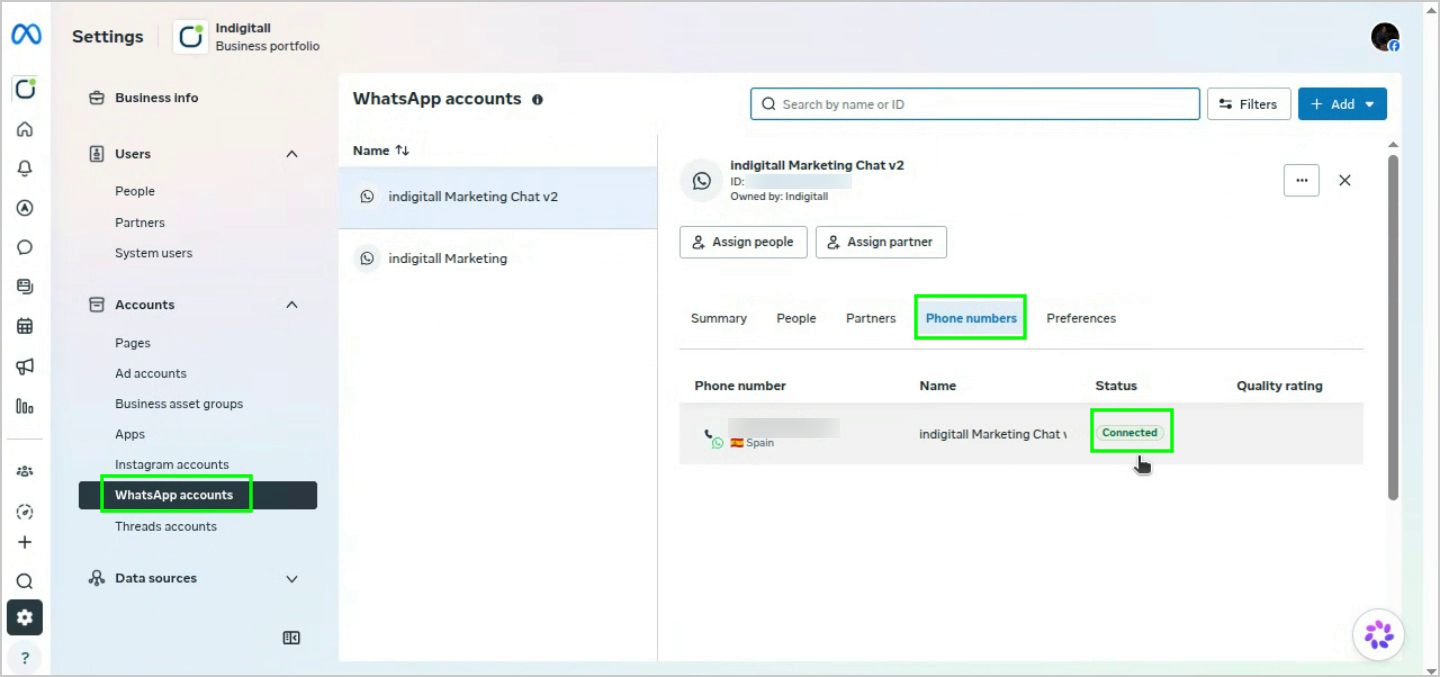
Task: Open System users in sidebar
Action: (x=154, y=253)
